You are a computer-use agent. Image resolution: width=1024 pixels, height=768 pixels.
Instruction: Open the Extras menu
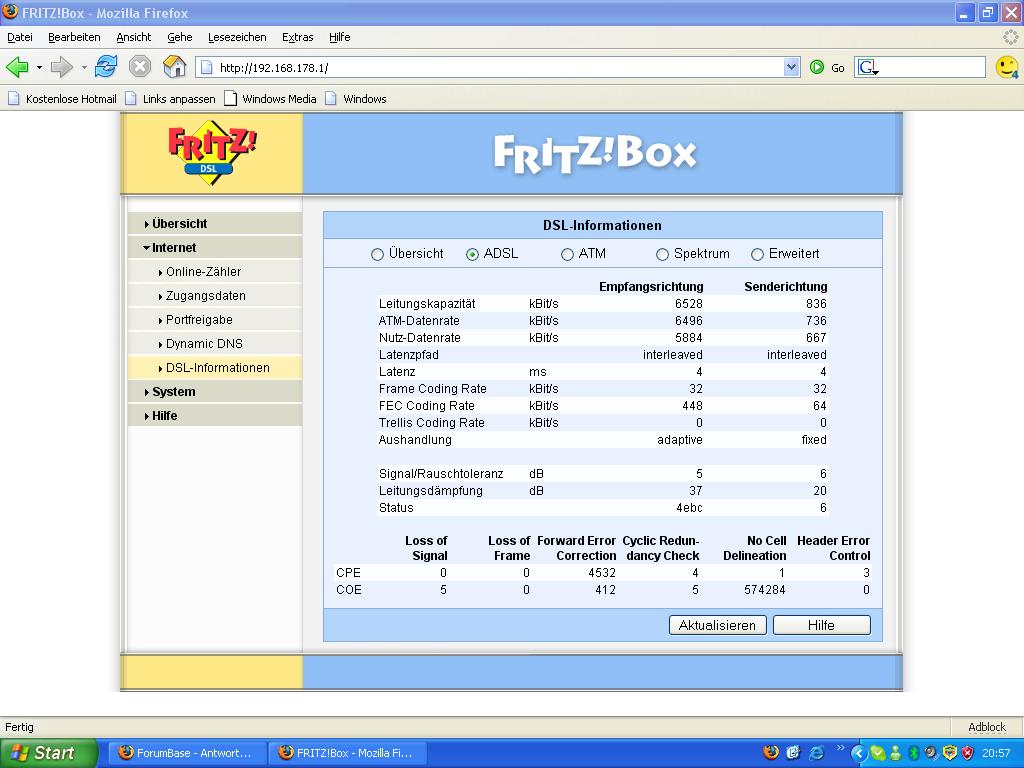click(297, 37)
